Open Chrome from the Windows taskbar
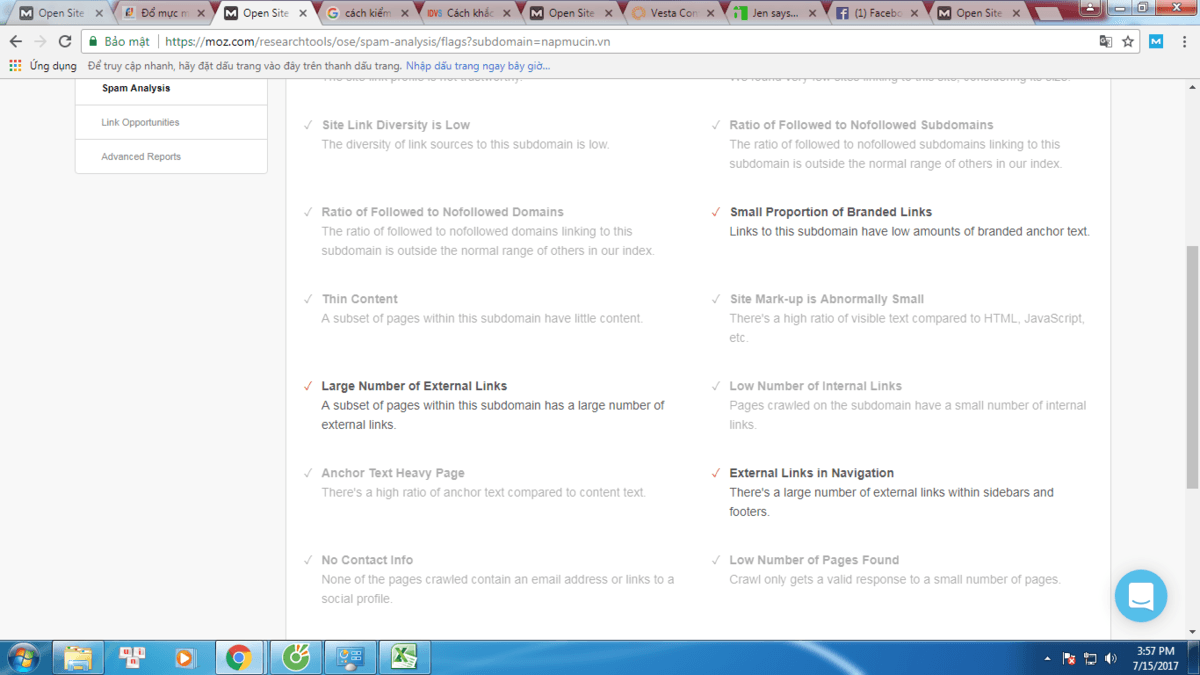 (238, 657)
